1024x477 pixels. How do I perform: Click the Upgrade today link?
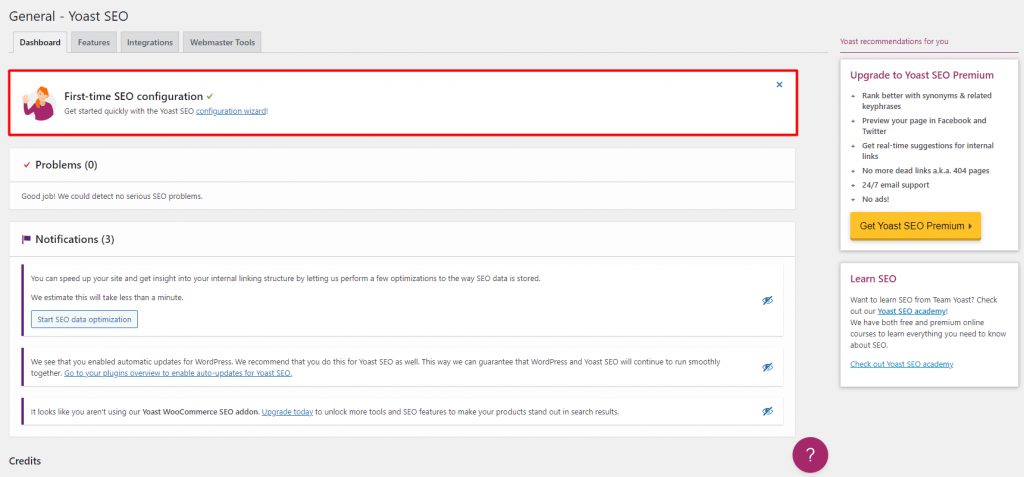click(287, 412)
